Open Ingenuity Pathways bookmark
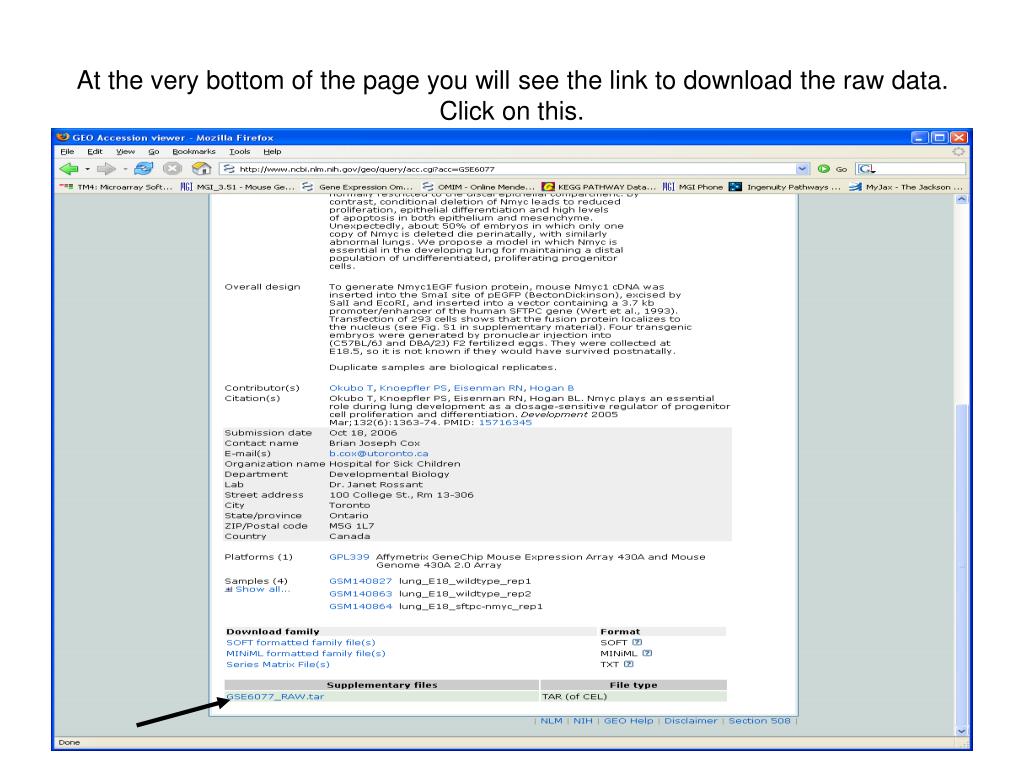The image size is (1024, 768). pos(785,187)
